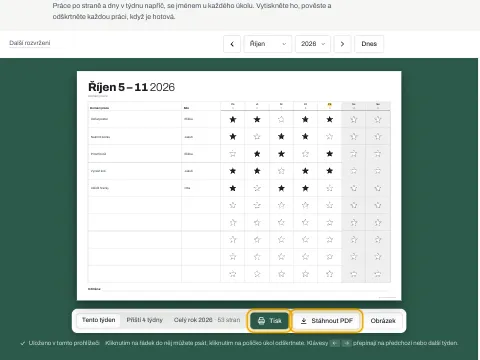480x360 pixels.
Task: Uncheck Monday star in first chore row
Action: (x=233, y=119)
